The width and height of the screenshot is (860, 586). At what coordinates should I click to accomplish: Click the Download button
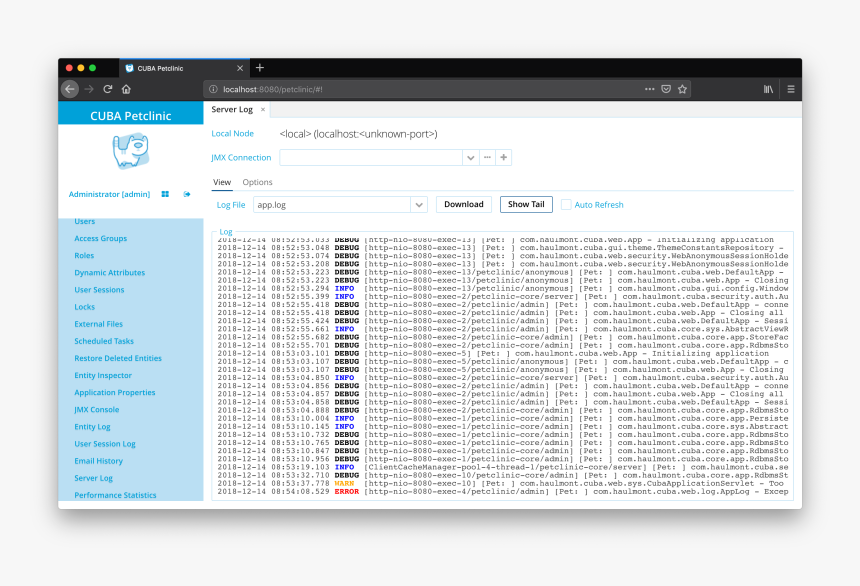pyautogui.click(x=464, y=204)
